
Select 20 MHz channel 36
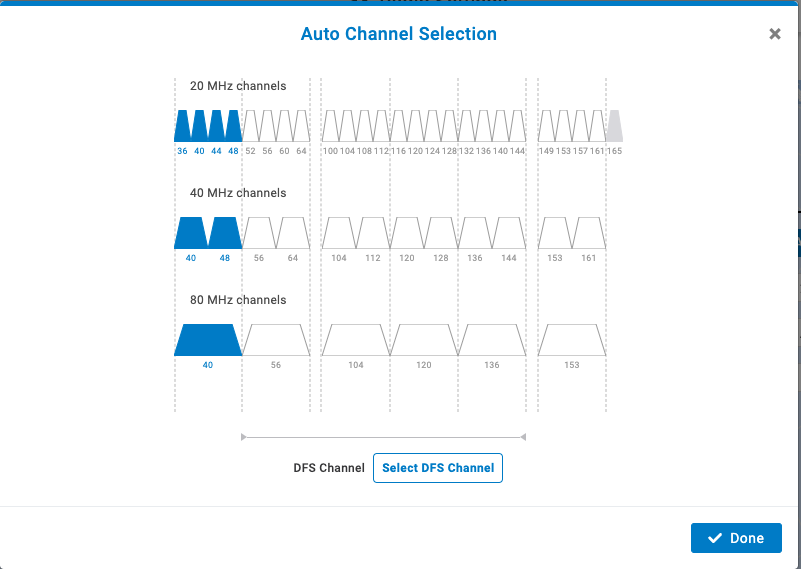coord(182,126)
